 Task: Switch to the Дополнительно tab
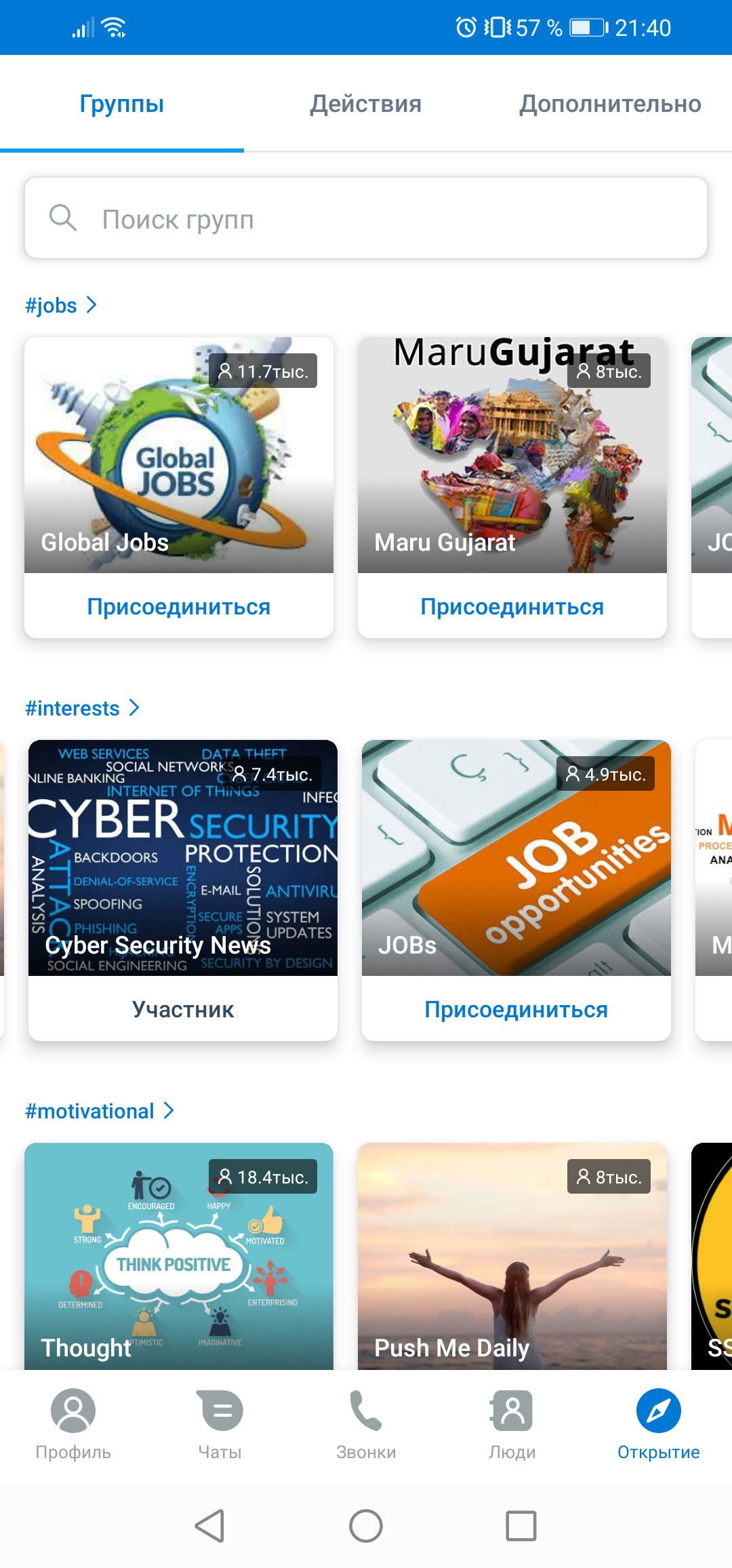pyautogui.click(x=610, y=104)
